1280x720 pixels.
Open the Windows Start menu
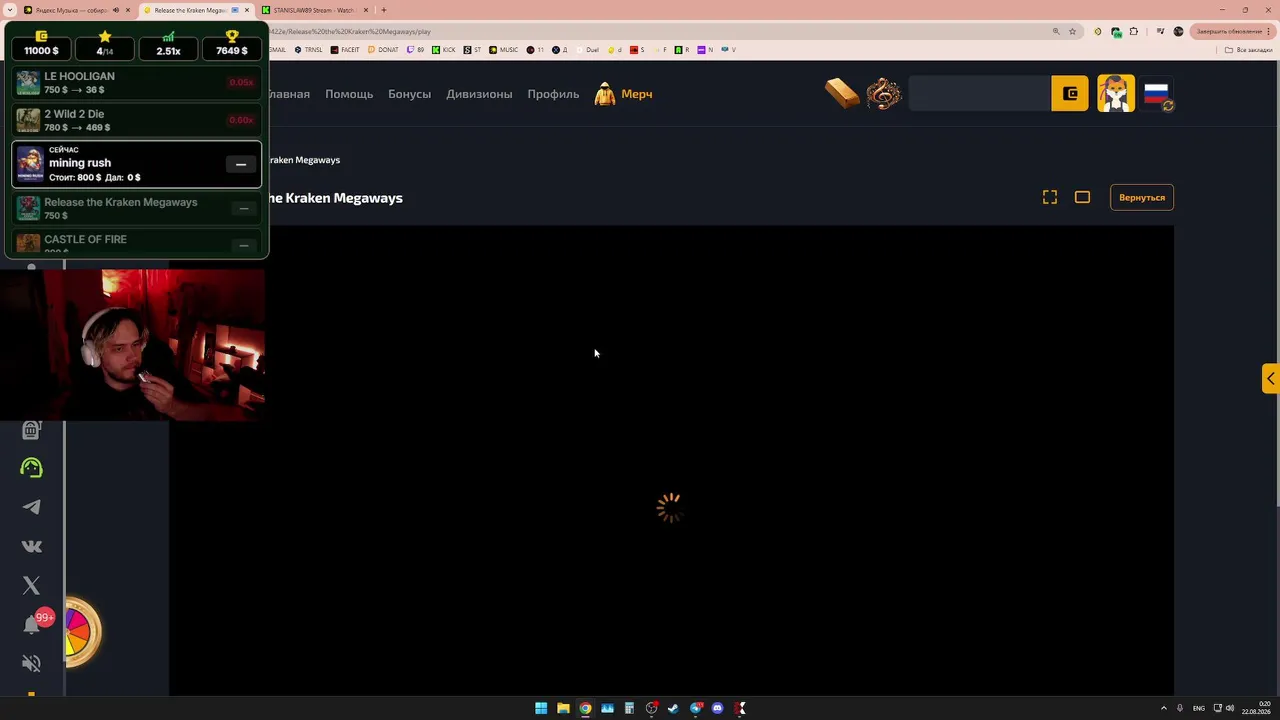tap(541, 708)
